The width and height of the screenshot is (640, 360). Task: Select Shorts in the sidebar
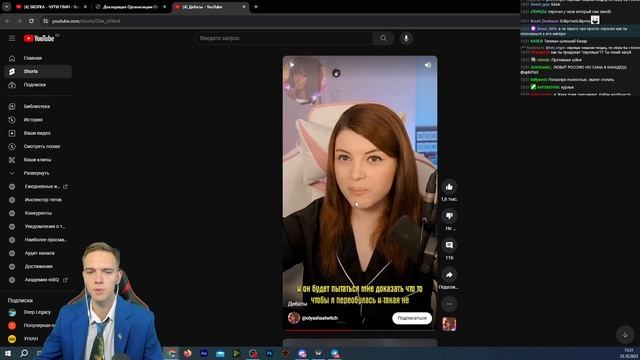[38, 71]
